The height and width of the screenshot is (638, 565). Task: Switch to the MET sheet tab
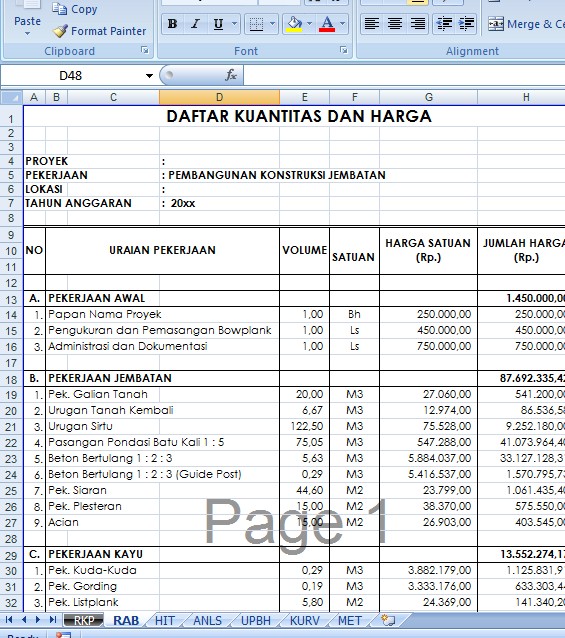click(350, 621)
